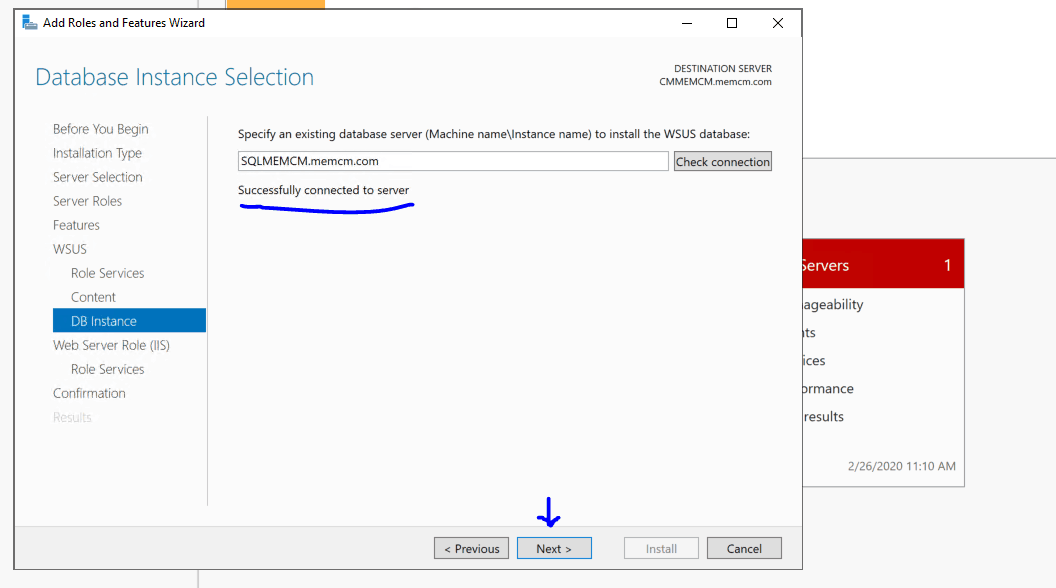Go to the Installation Type step

97,153
